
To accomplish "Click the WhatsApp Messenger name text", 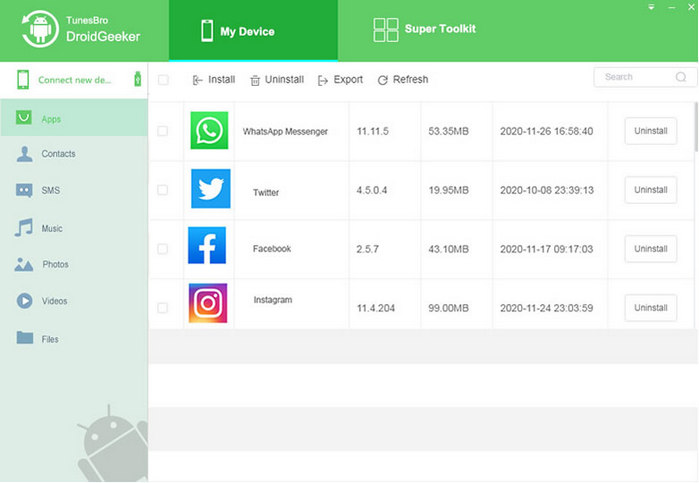I will pyautogui.click(x=285, y=132).
